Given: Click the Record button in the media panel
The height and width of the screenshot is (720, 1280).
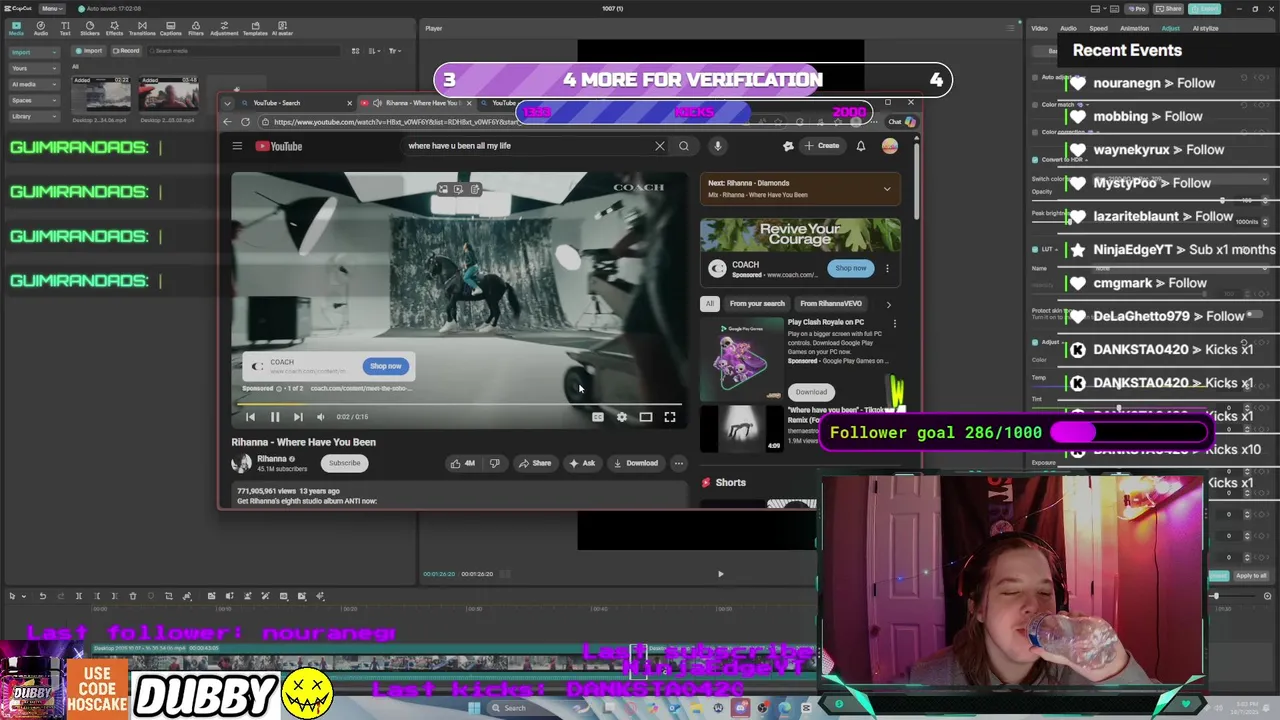Looking at the screenshot, I should pos(126,51).
